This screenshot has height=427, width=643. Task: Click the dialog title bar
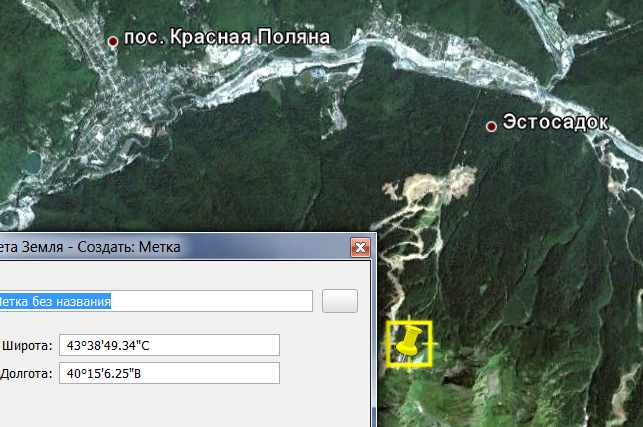tap(150, 247)
